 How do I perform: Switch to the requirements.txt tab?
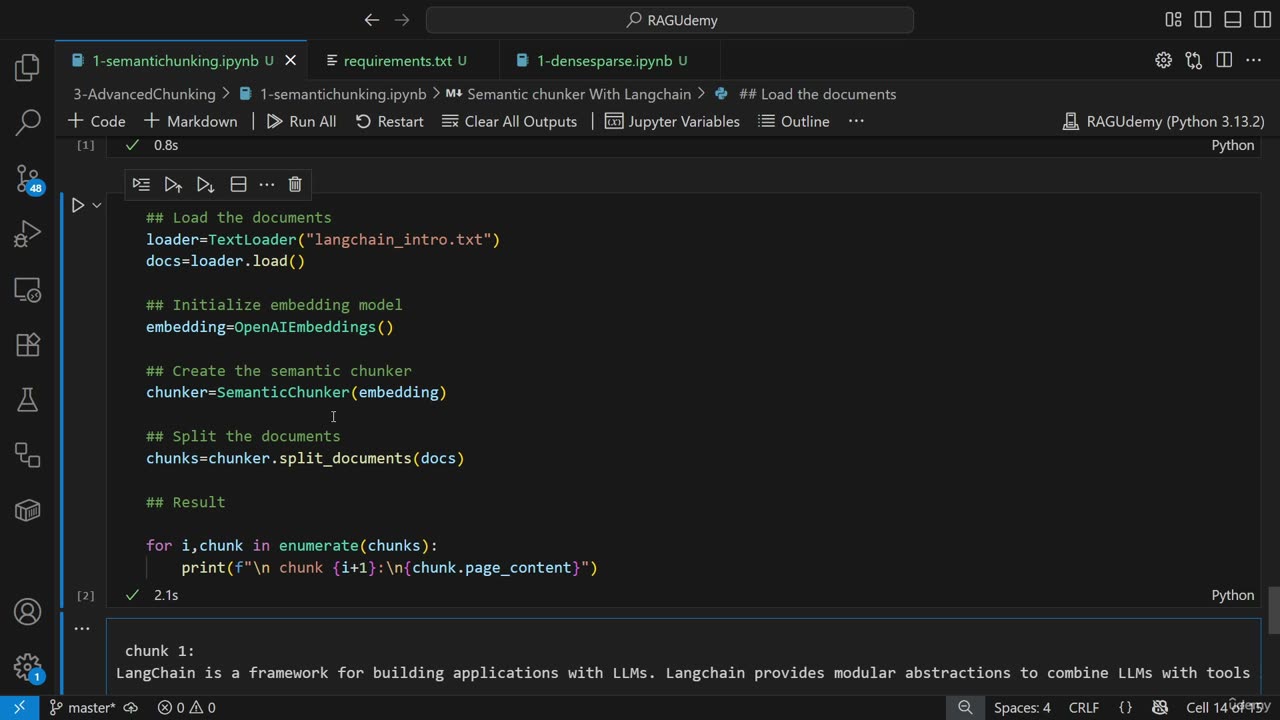[397, 61]
